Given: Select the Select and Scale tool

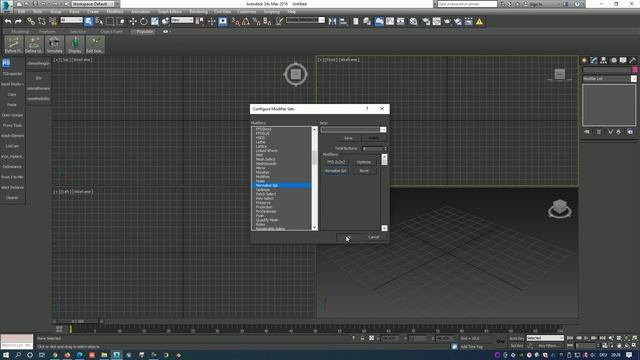Looking at the screenshot, I should coord(155,21).
